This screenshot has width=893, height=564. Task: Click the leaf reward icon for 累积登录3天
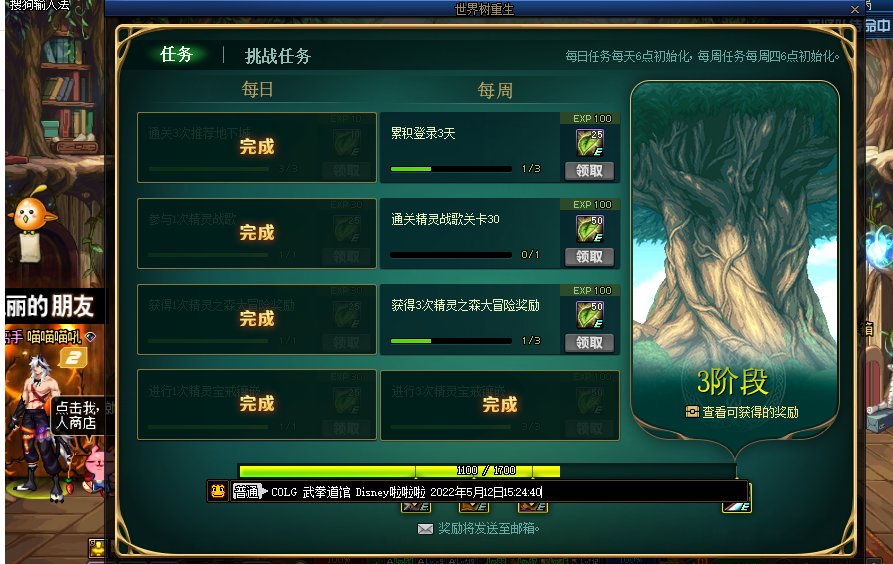click(x=589, y=142)
